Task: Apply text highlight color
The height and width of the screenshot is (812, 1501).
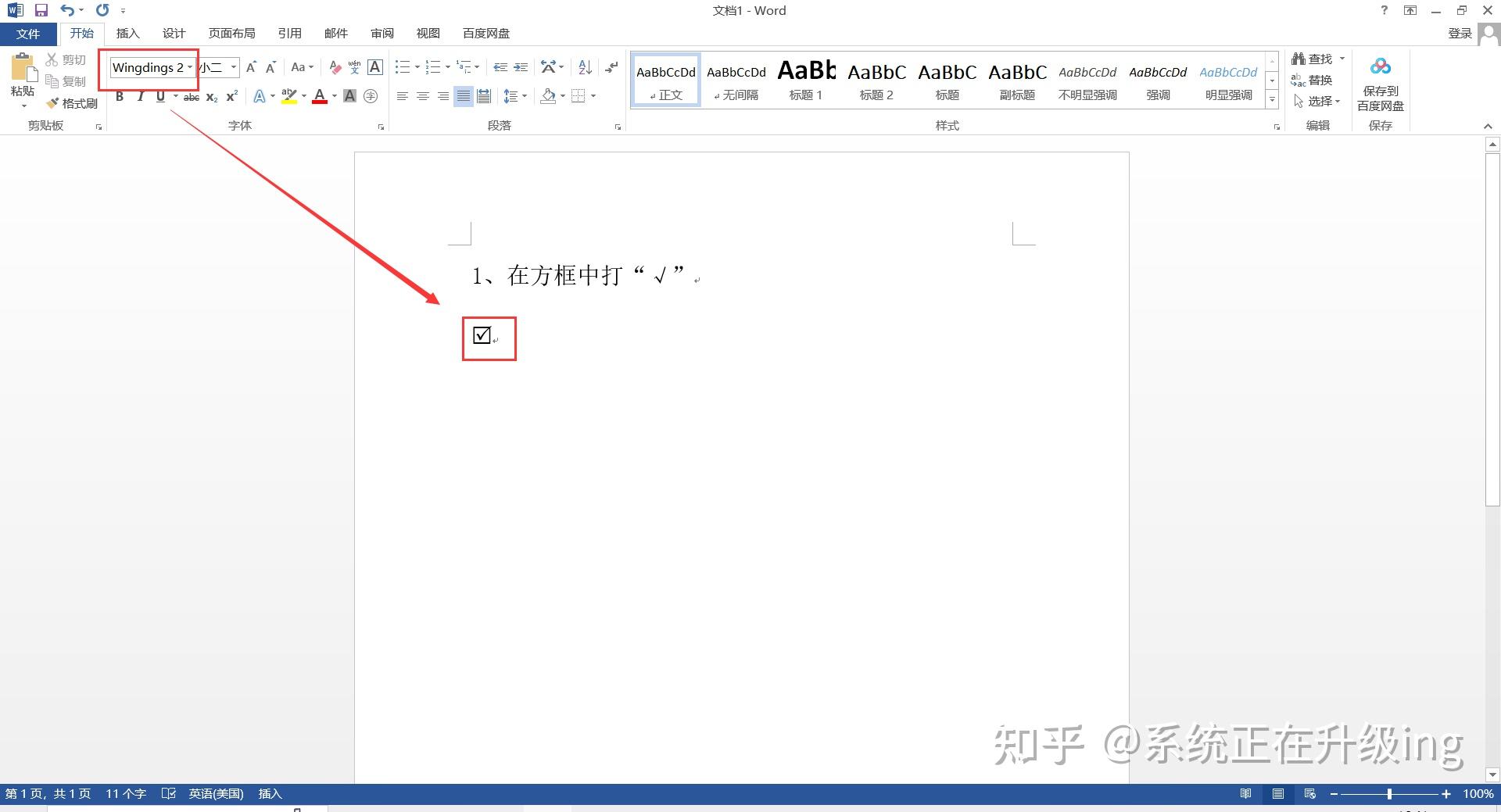Action: [x=288, y=95]
